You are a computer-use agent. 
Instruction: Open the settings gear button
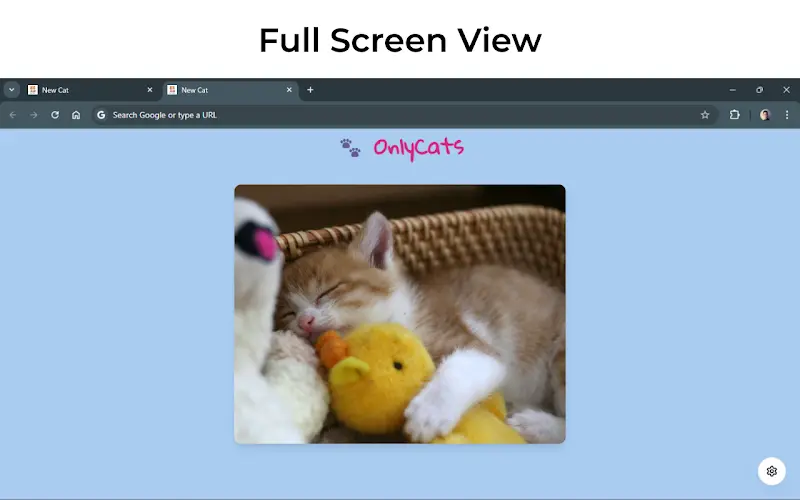point(772,471)
